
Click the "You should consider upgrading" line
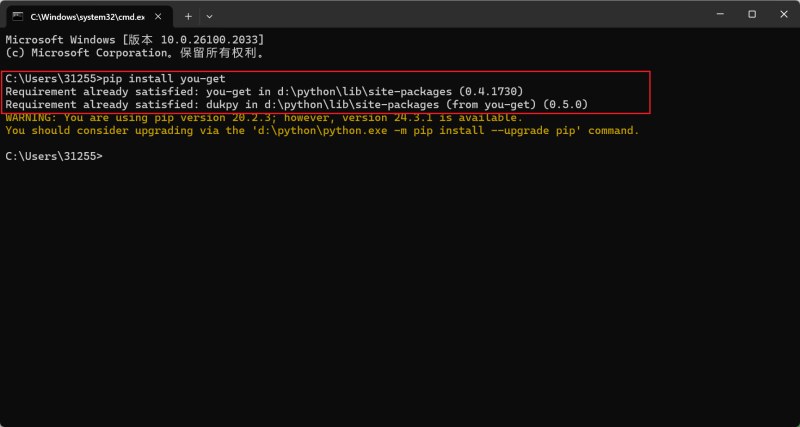coord(322,130)
